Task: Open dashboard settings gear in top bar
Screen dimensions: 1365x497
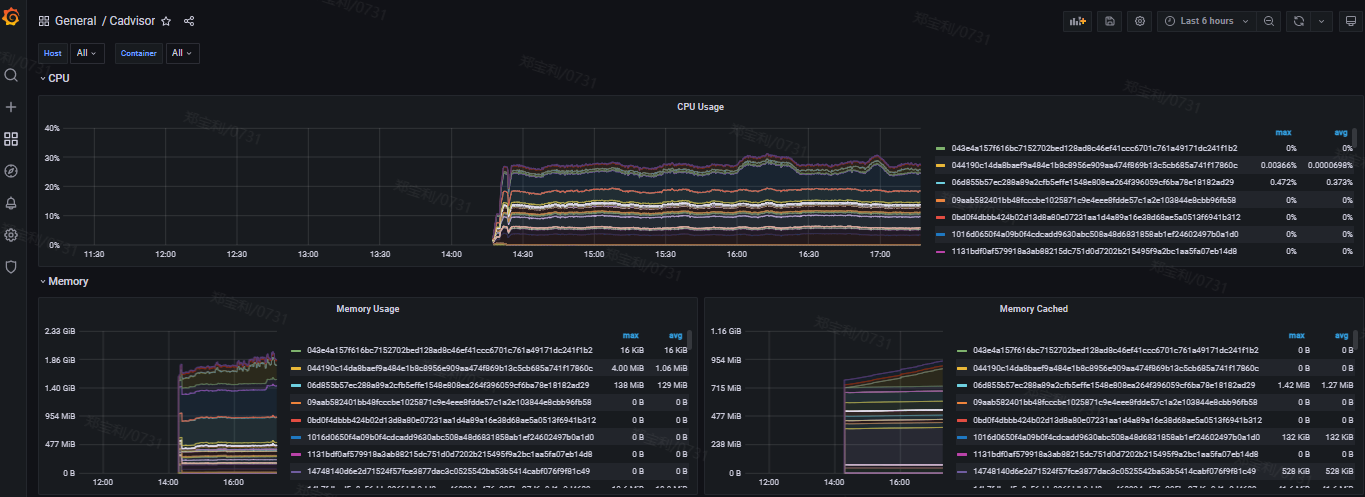Action: click(x=1139, y=21)
